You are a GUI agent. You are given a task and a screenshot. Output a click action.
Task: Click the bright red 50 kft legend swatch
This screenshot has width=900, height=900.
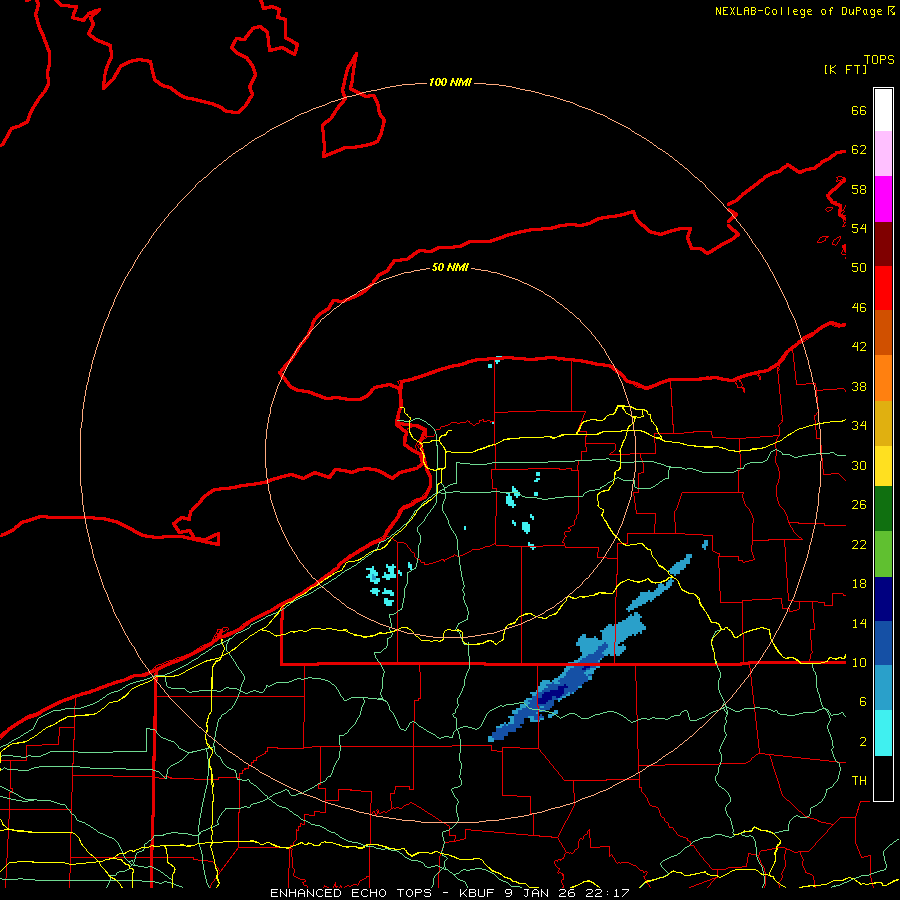pyautogui.click(x=883, y=288)
